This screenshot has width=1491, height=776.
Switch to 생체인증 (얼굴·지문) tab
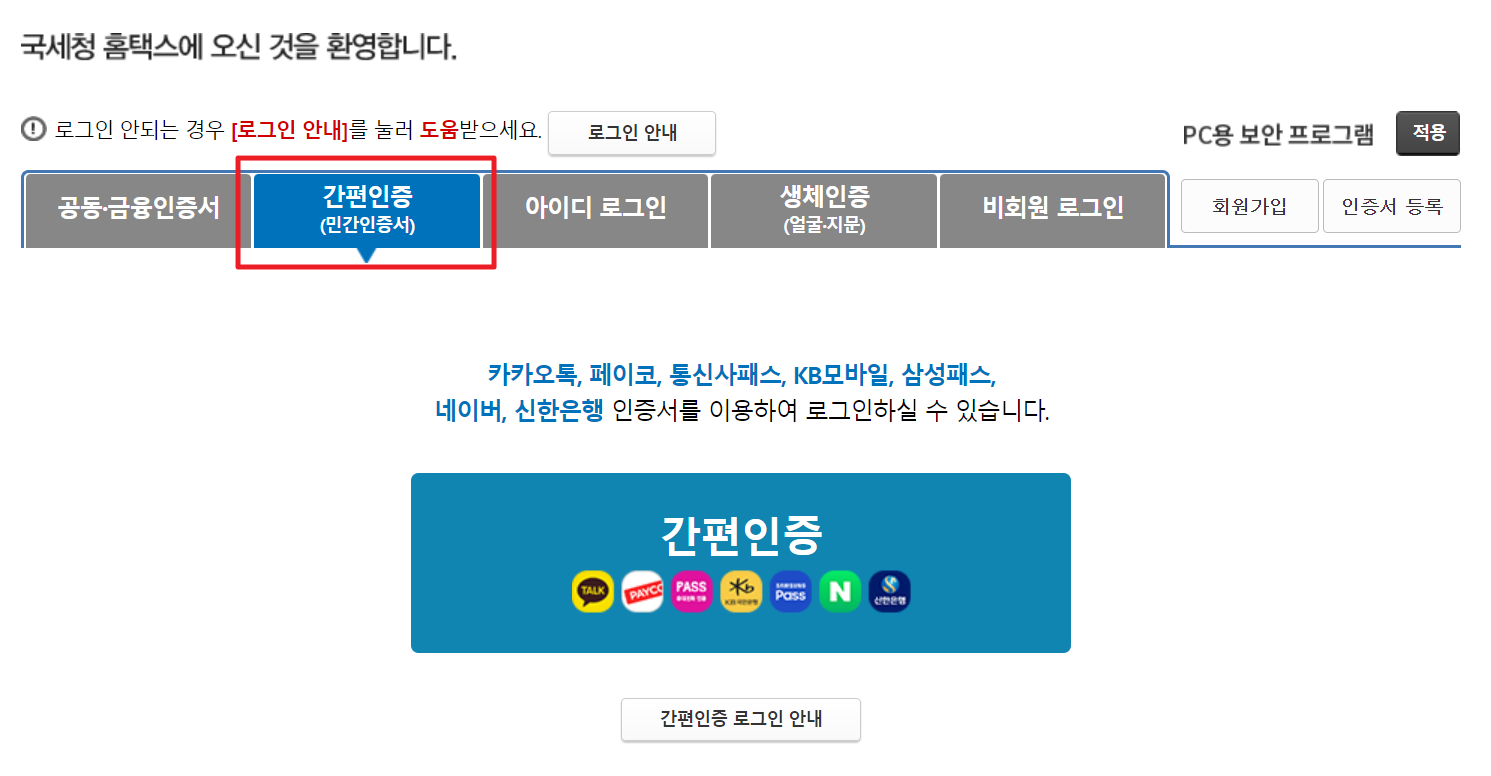tap(824, 210)
